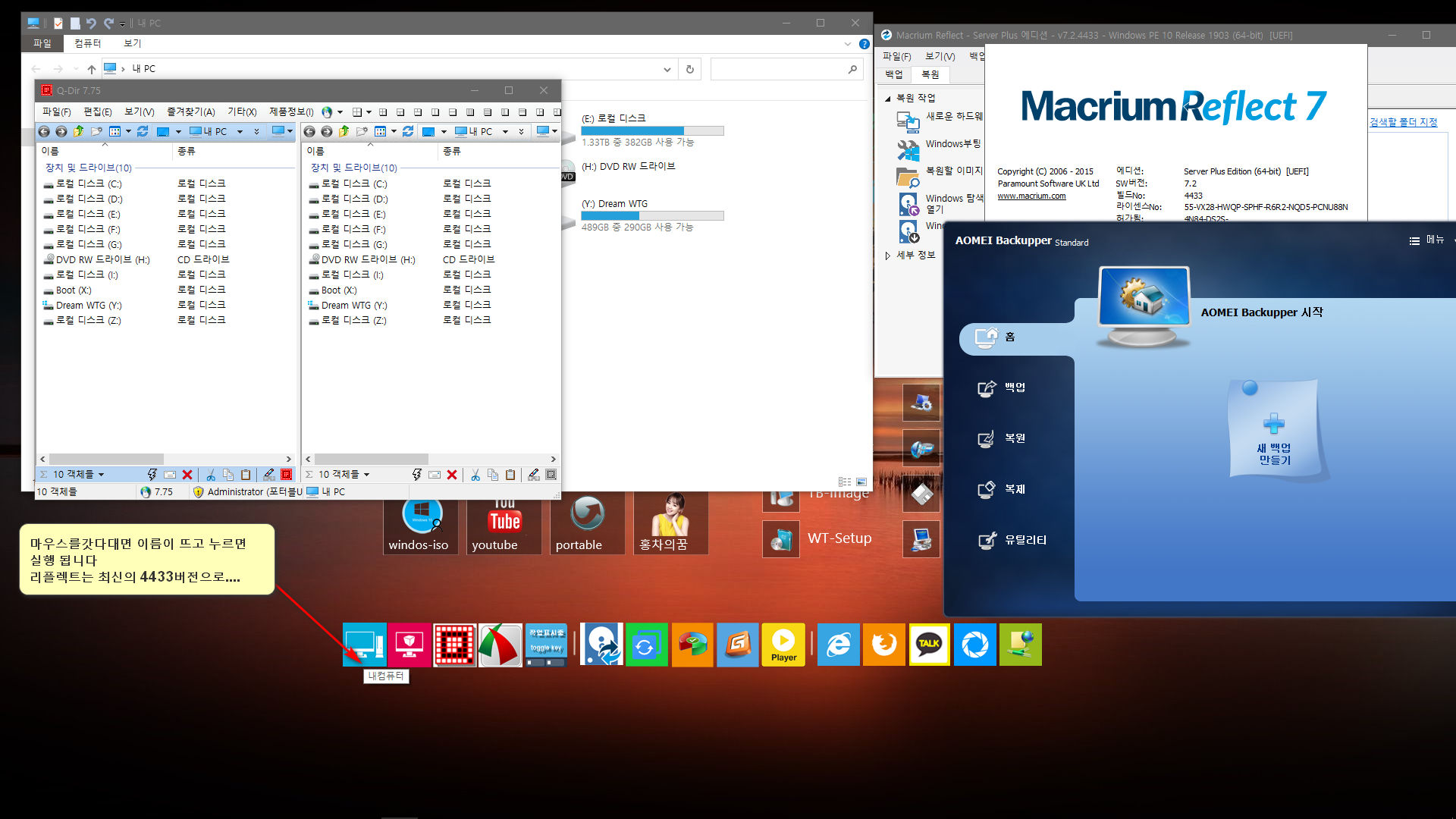Cut with scissors in Q-Dir left pane

[x=211, y=475]
